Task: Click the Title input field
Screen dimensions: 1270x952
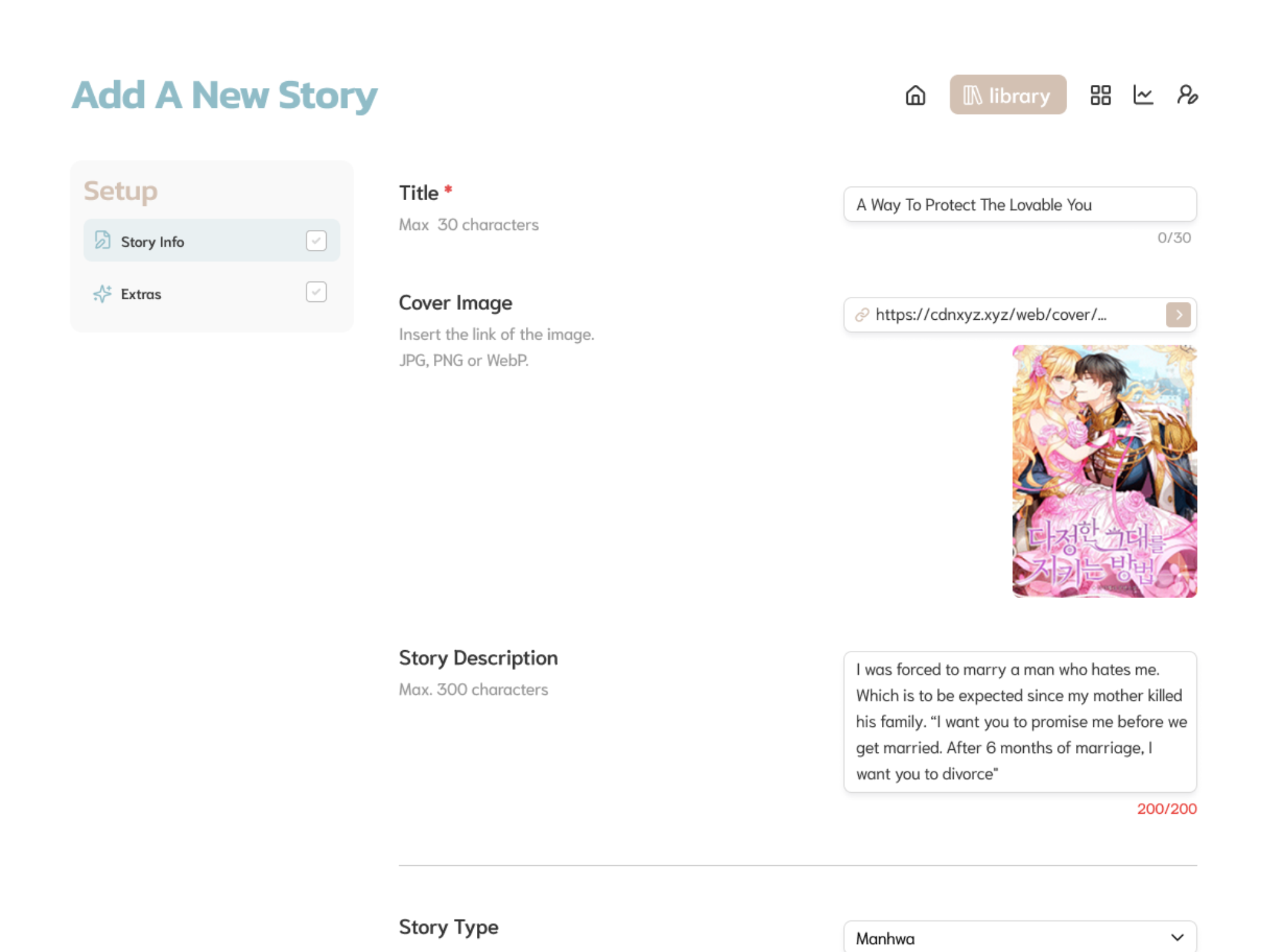Action: pos(1019,205)
